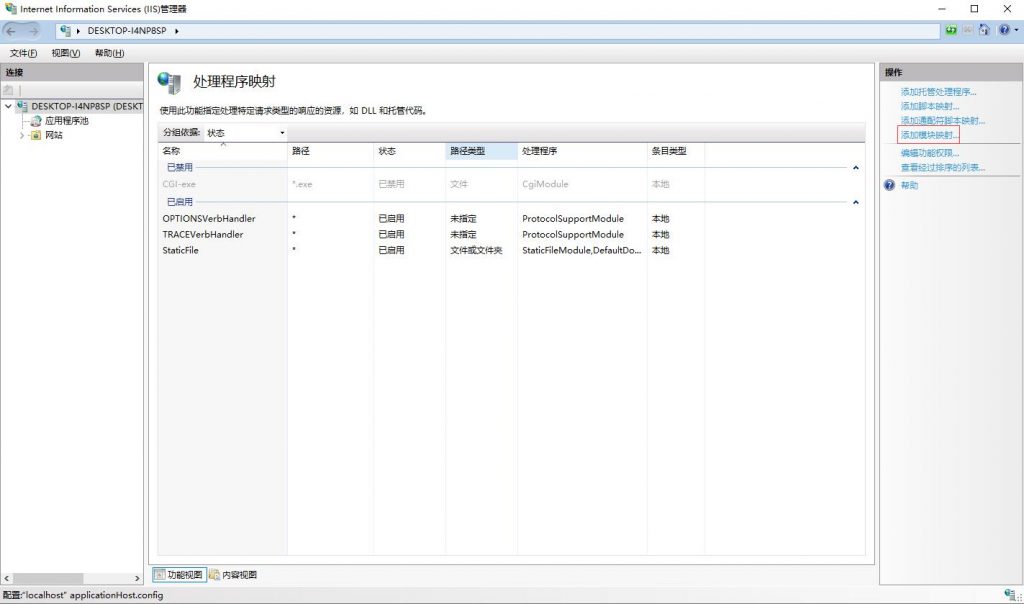
Task: Sort by the 路径类型 column header
Action: 481,151
